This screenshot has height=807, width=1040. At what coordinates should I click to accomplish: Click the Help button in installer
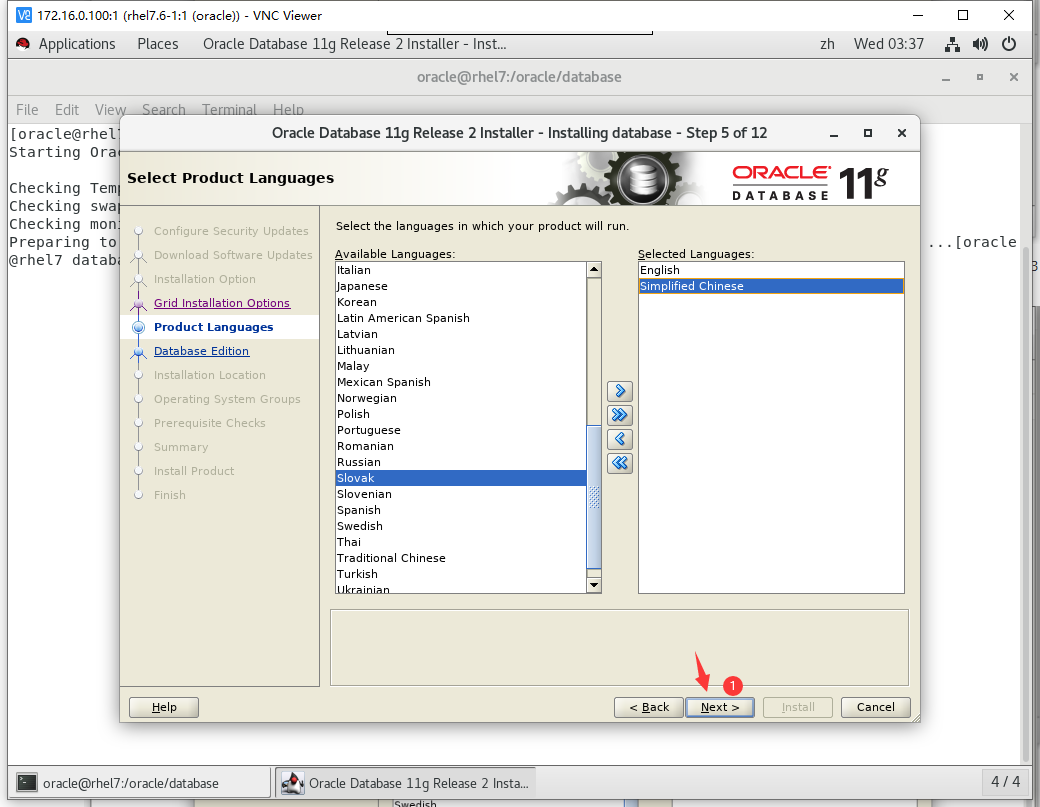[x=164, y=708]
